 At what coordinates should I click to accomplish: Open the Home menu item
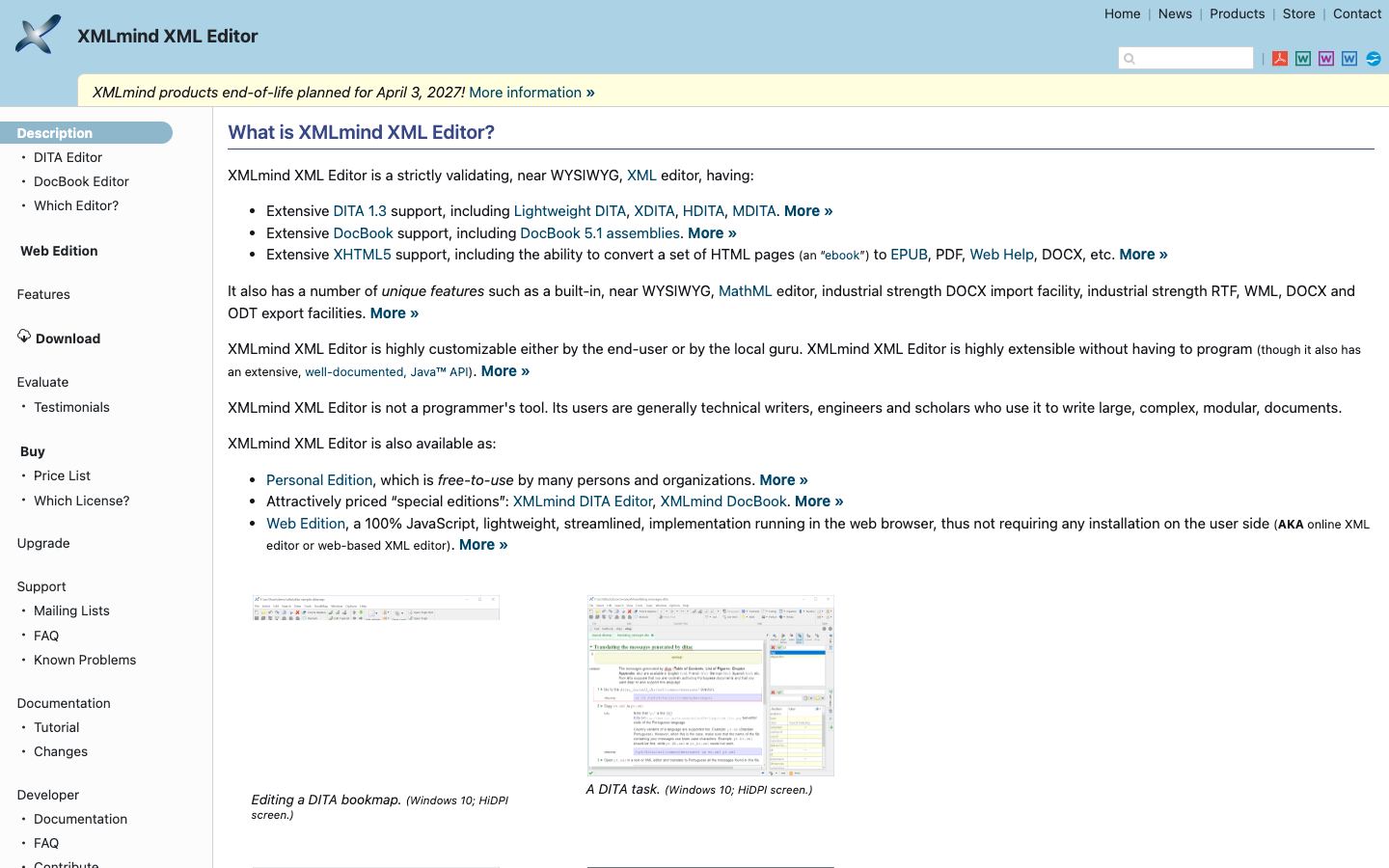click(x=1122, y=14)
